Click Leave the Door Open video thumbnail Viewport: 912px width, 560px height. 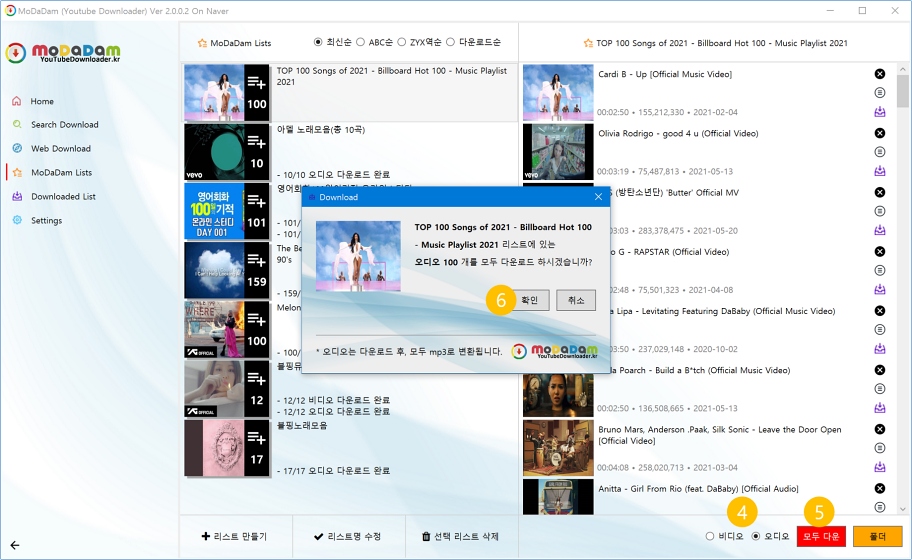pos(558,448)
